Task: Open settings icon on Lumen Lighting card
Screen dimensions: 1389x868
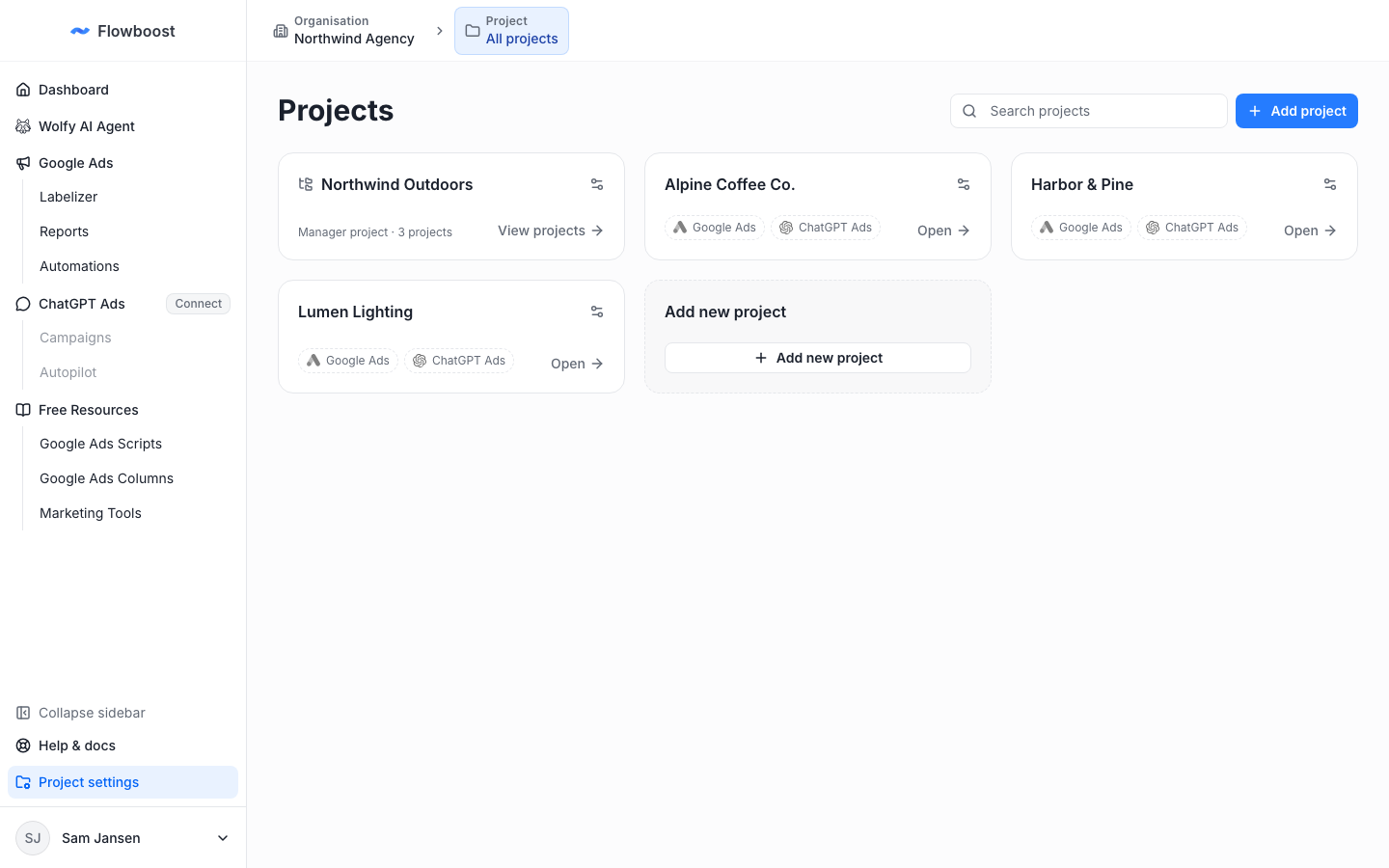Action: click(597, 312)
